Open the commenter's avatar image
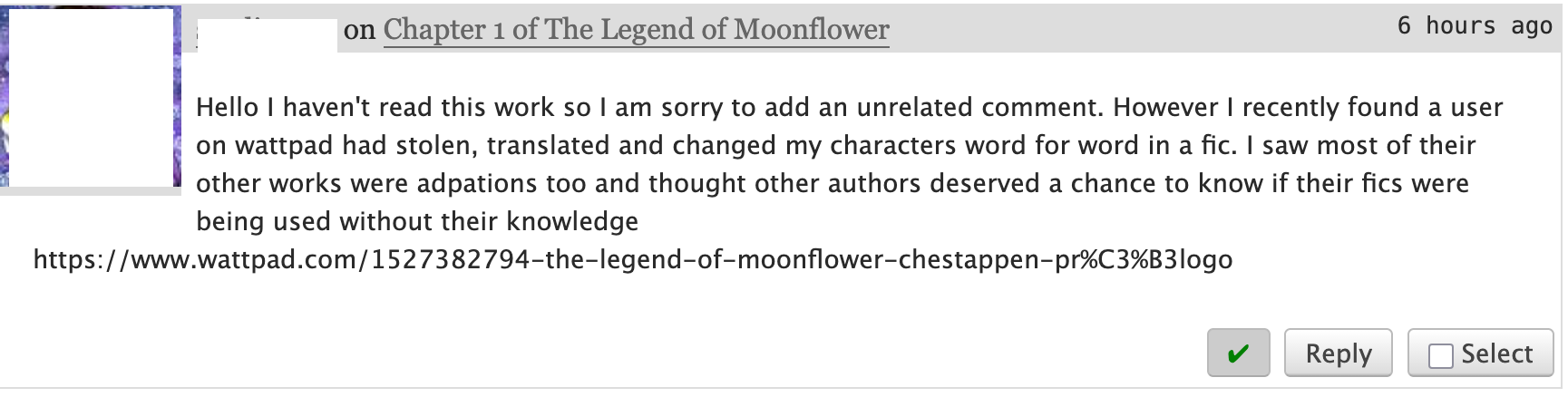 click(91, 98)
